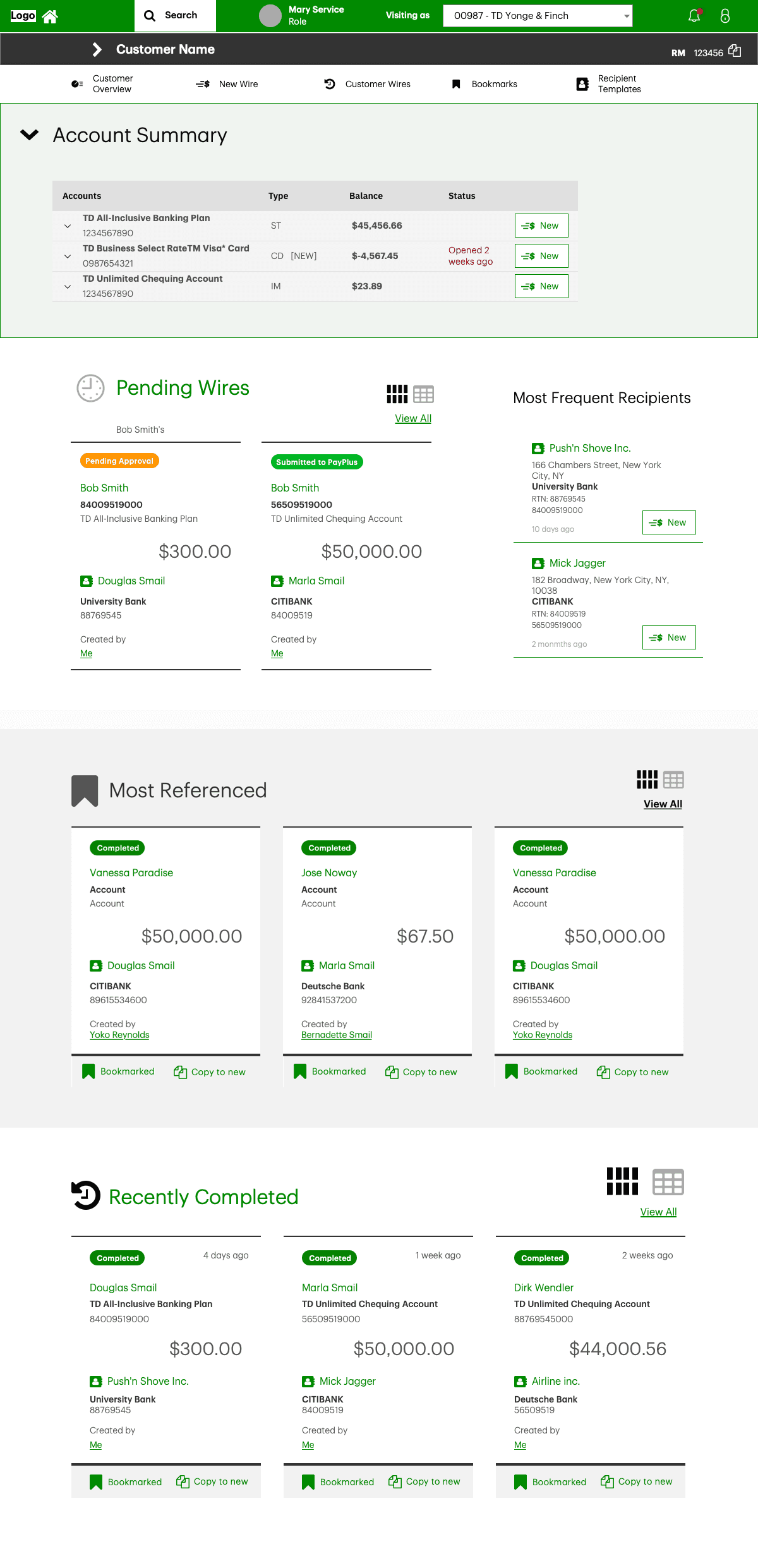Click the home icon beside the logo

[x=50, y=16]
